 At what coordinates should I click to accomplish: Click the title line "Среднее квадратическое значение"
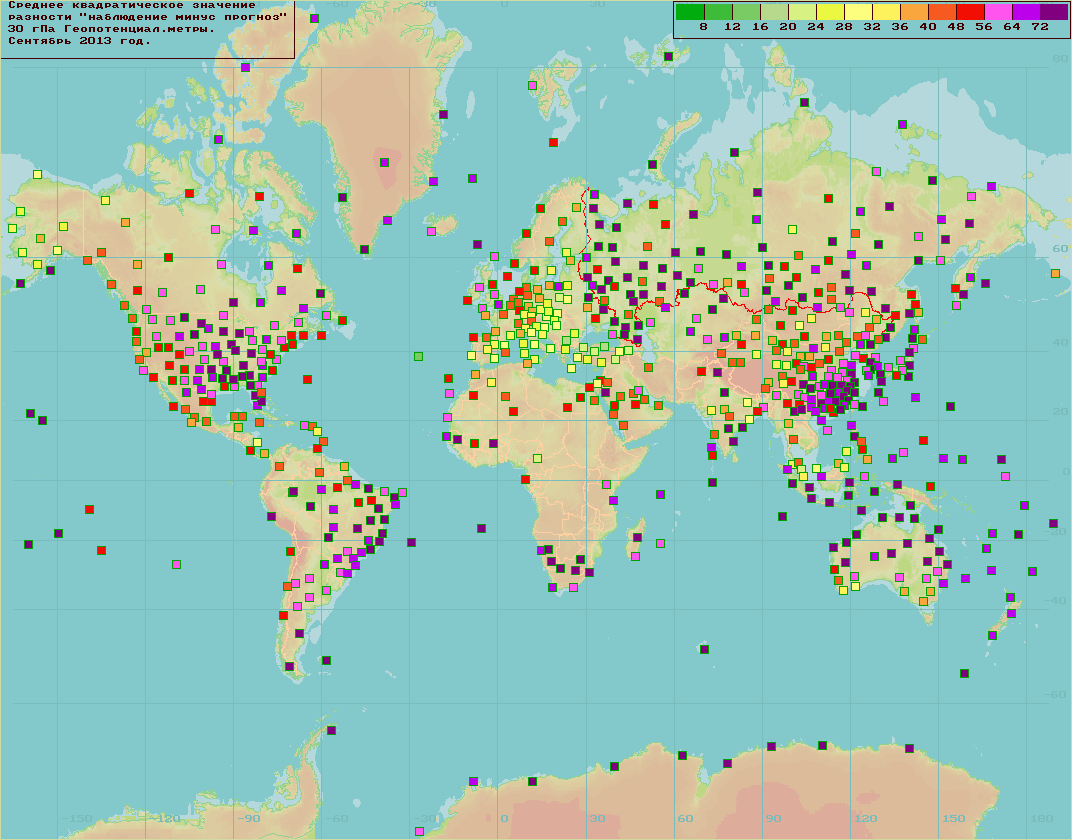pos(131,5)
